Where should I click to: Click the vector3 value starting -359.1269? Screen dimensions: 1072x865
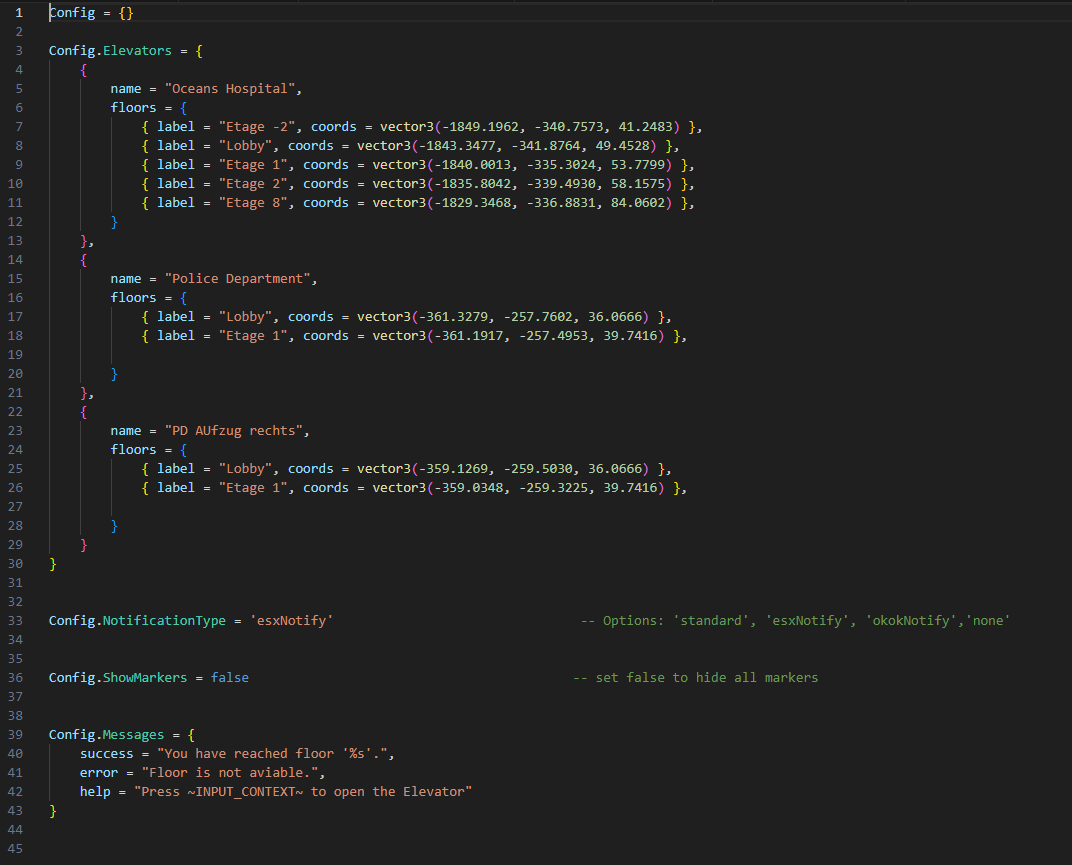[502, 469]
